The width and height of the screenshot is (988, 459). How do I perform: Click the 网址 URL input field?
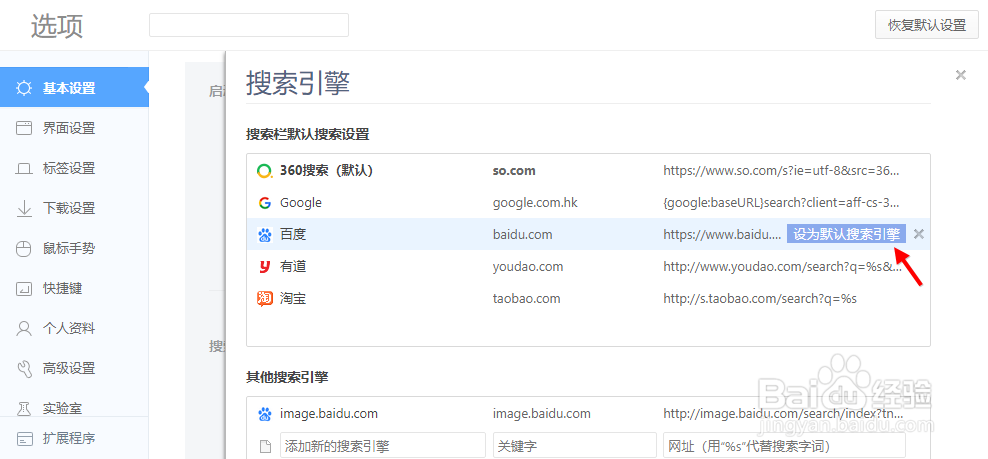pos(784,446)
